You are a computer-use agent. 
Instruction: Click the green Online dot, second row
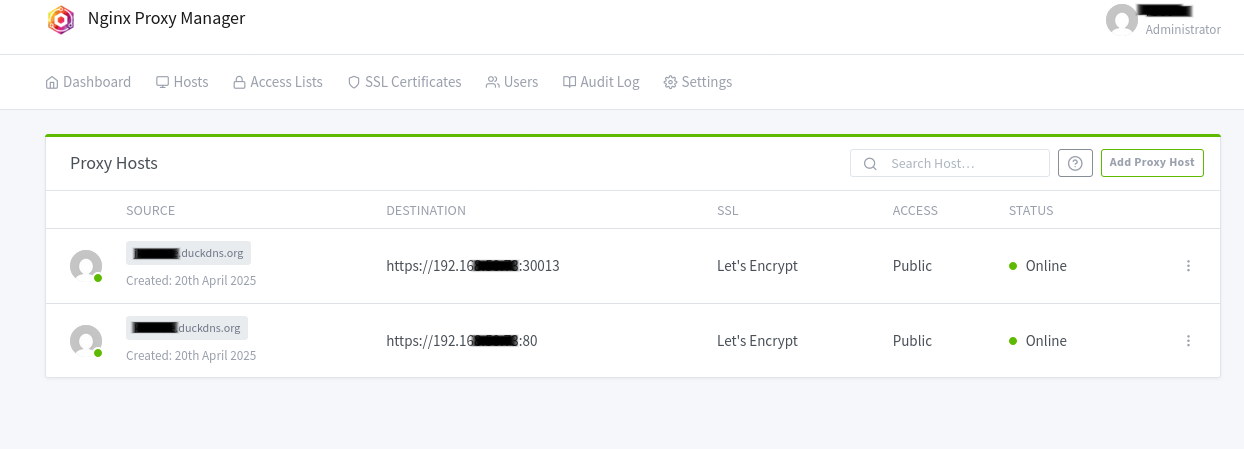[x=1013, y=341]
